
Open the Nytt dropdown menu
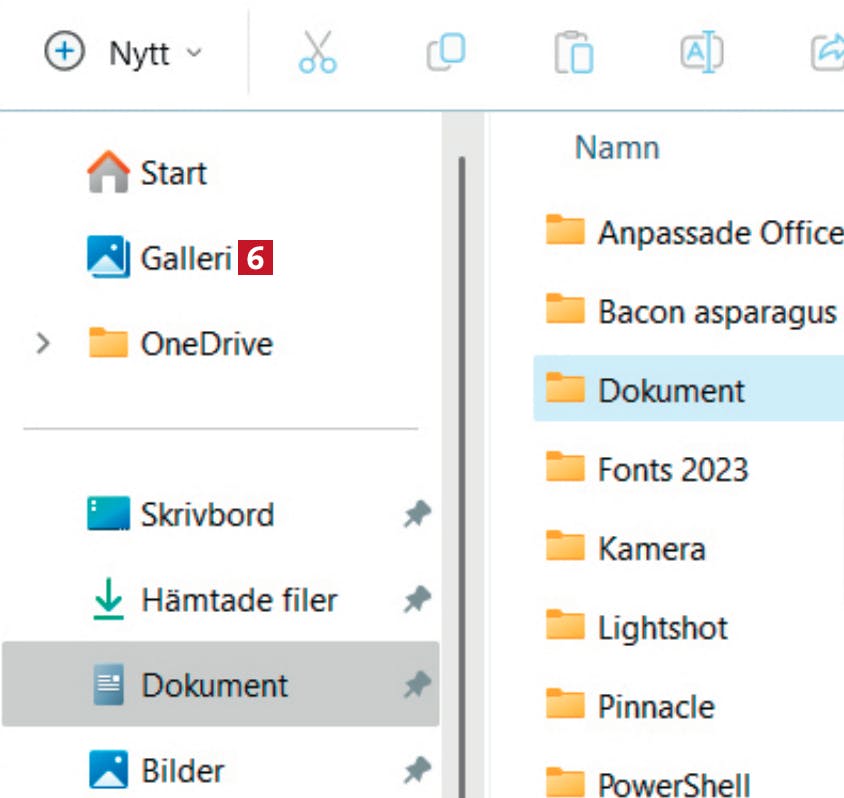pos(124,52)
